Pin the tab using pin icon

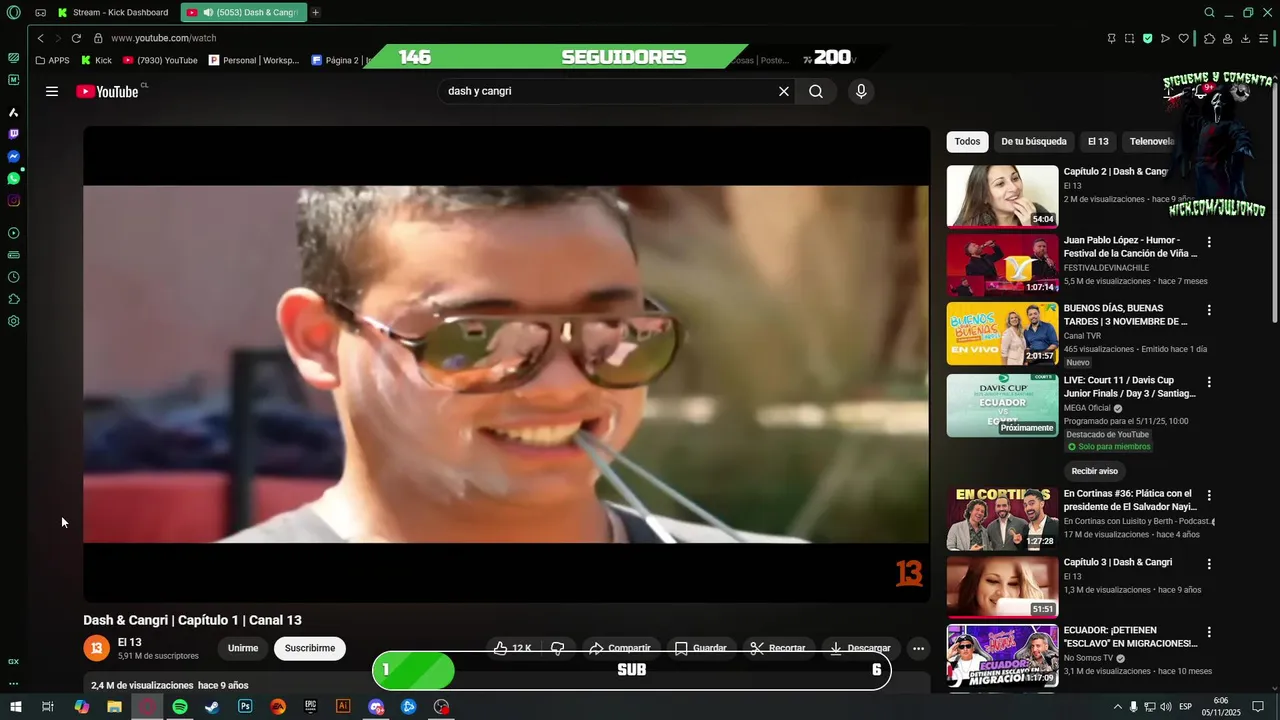pos(1111,38)
